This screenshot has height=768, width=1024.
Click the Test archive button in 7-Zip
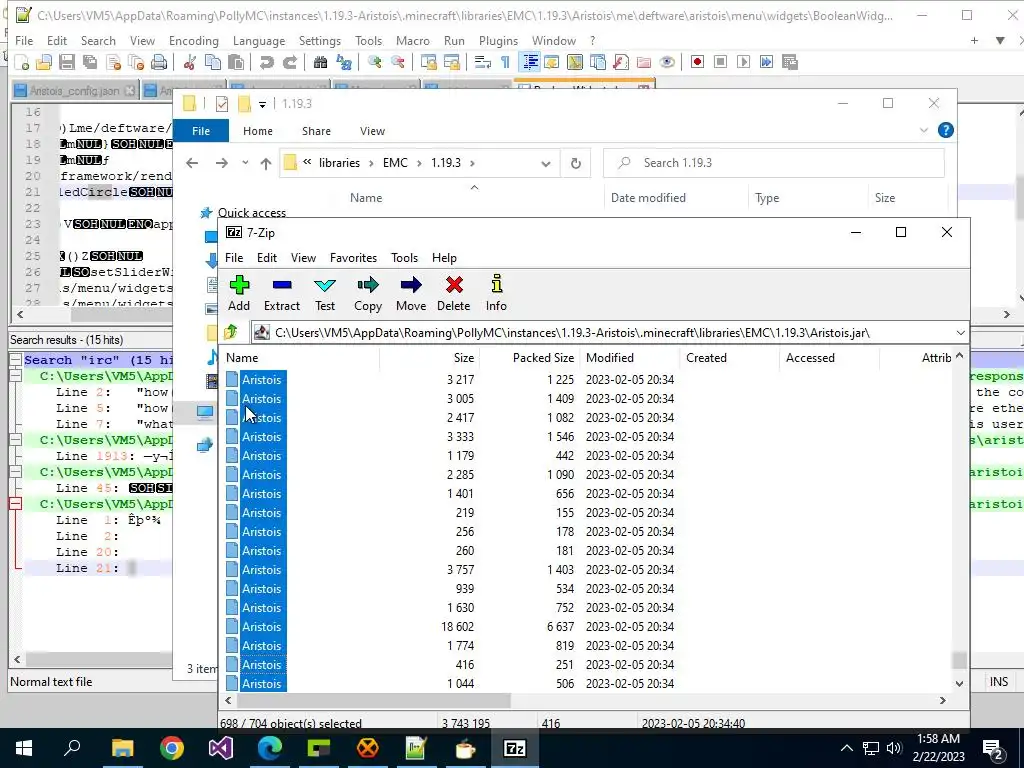point(325,293)
